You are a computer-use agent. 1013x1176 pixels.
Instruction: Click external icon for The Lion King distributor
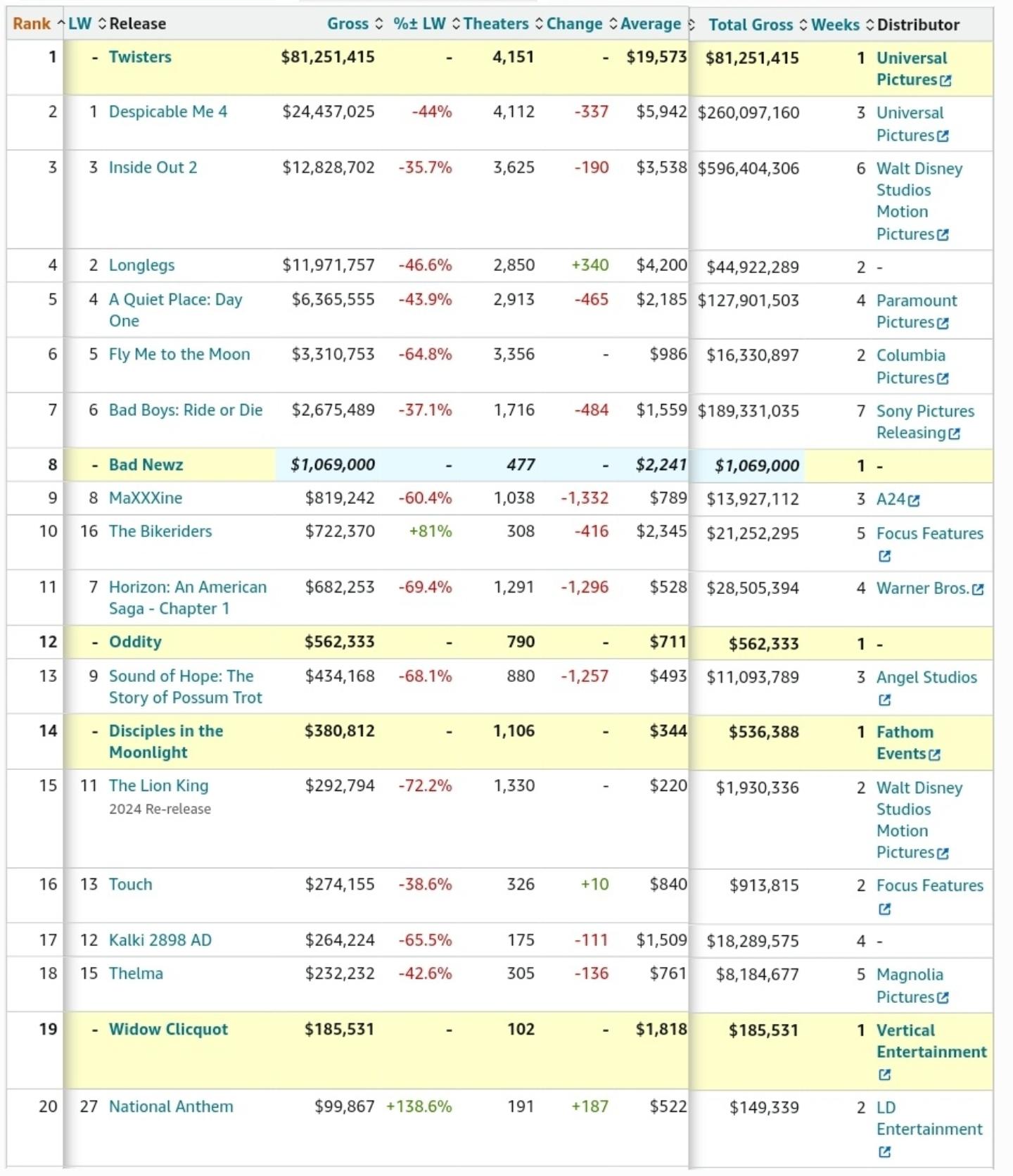(943, 853)
